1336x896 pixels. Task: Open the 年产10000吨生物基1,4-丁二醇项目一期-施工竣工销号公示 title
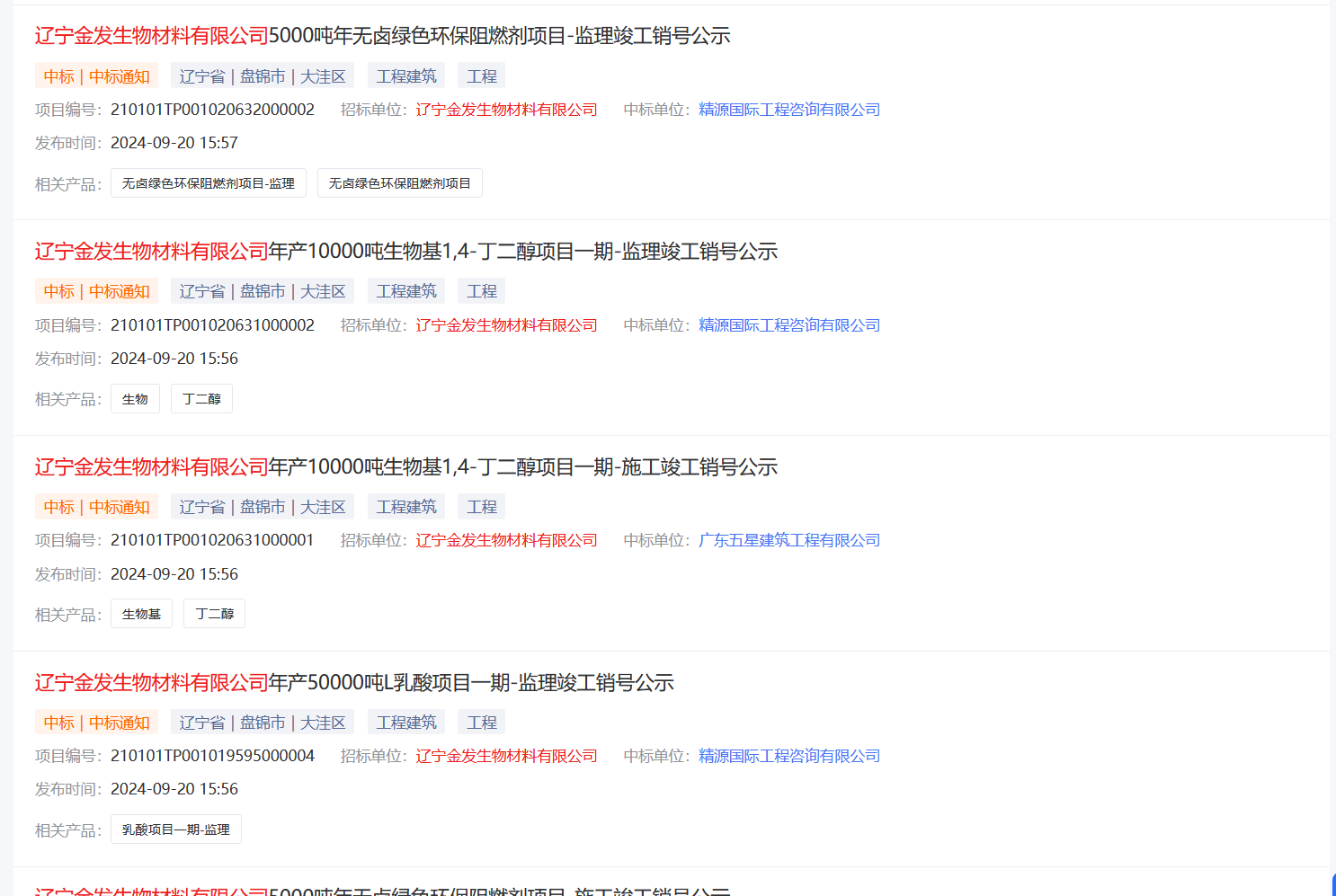point(406,467)
